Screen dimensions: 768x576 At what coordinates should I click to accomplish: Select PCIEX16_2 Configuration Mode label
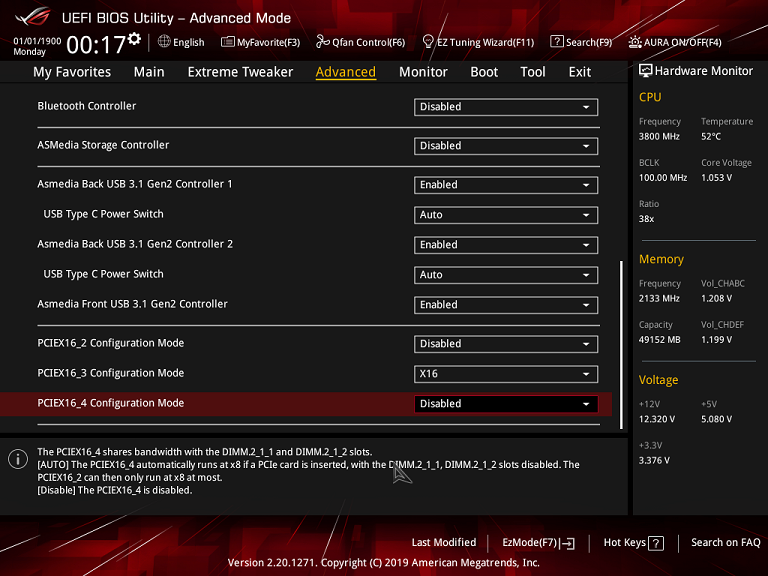click(x=111, y=343)
